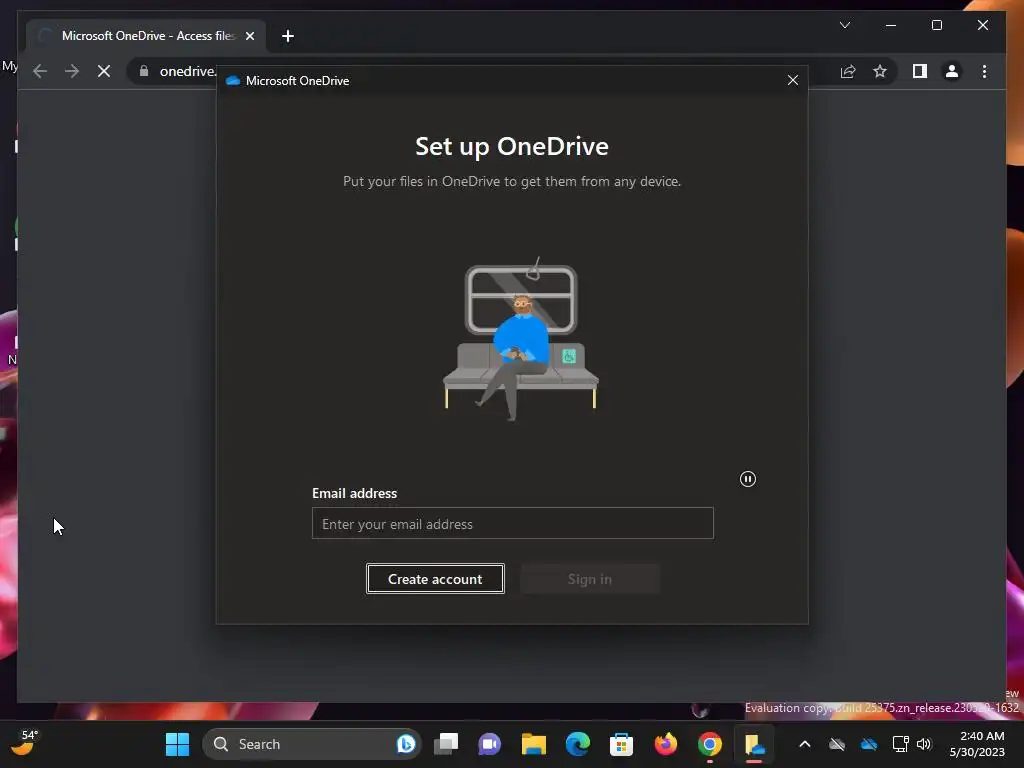Open Task View on the taskbar

[447, 744]
